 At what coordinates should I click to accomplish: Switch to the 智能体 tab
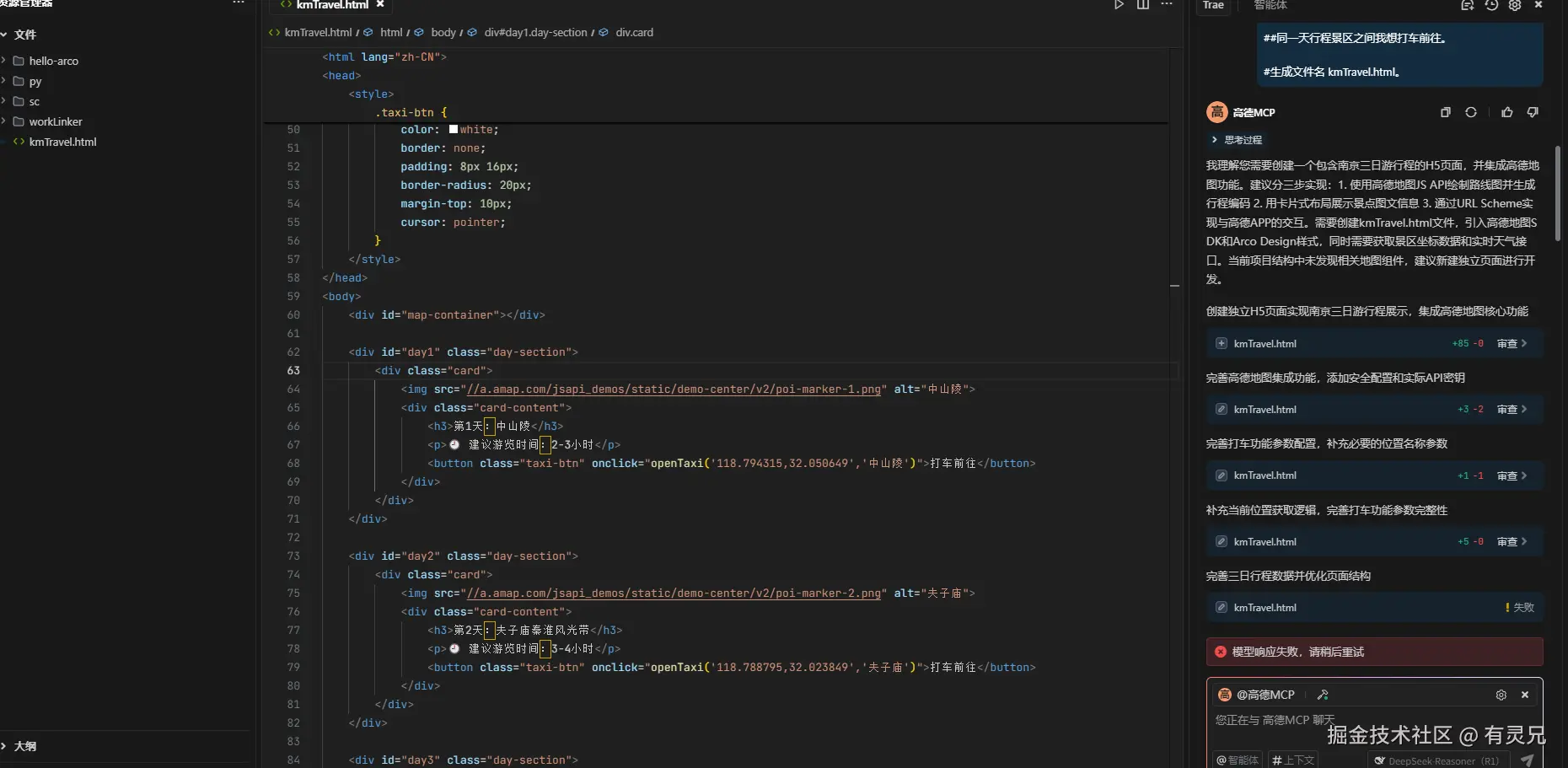pos(1270,5)
